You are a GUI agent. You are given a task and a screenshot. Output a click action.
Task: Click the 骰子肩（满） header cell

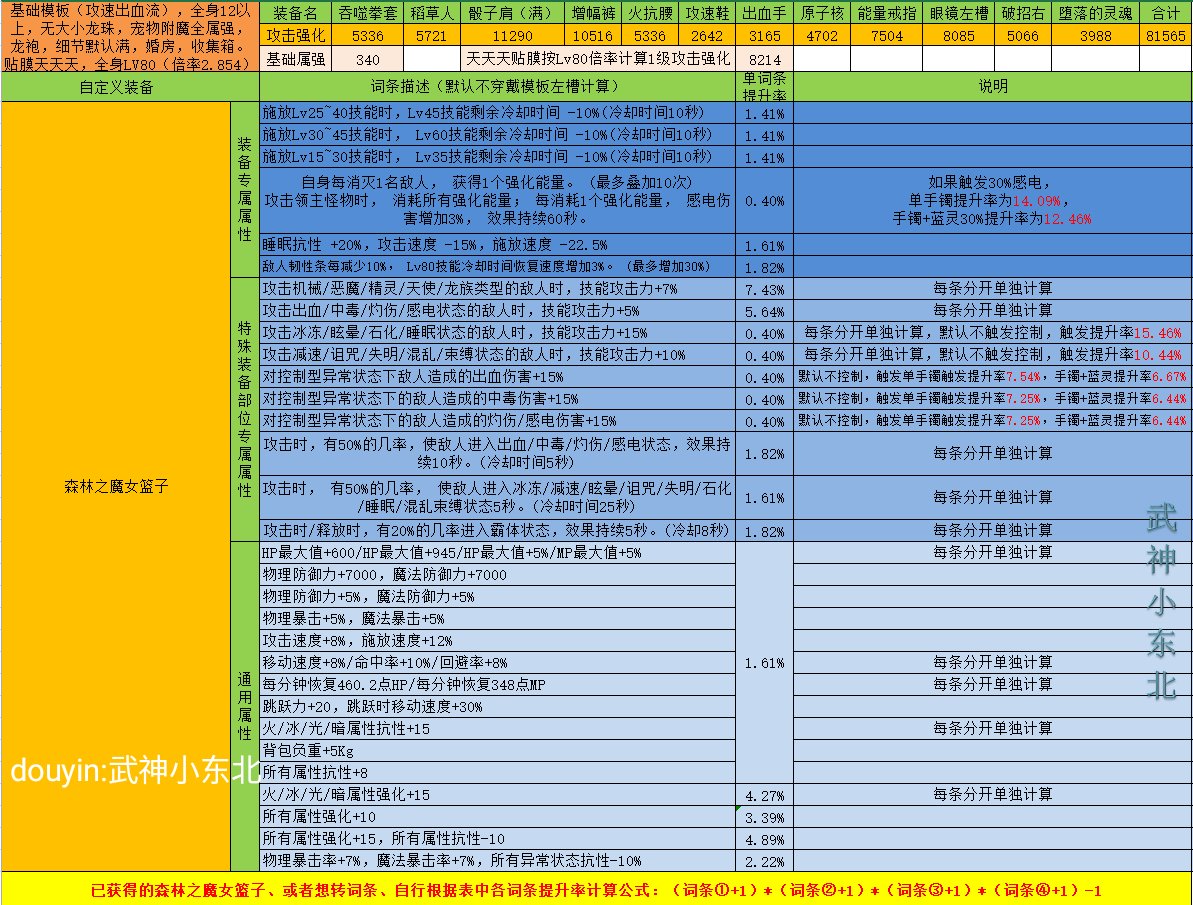point(513,13)
